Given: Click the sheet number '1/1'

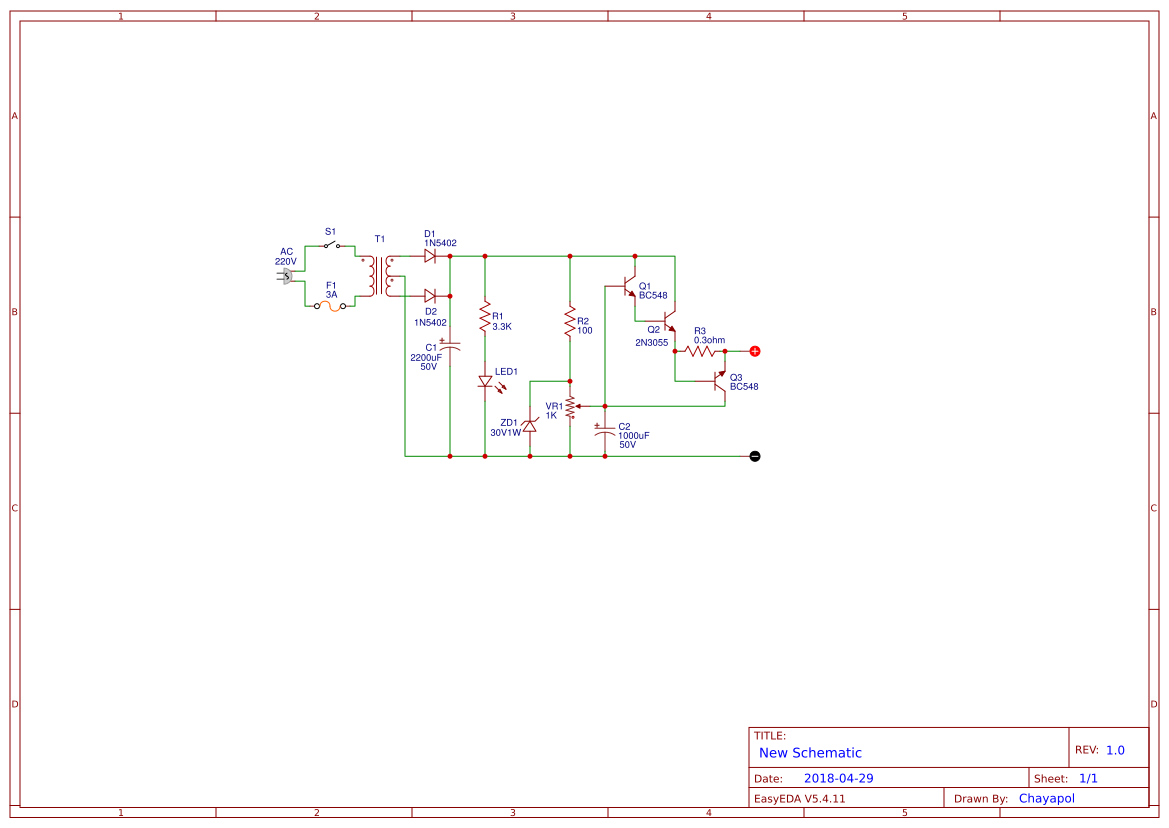Looking at the screenshot, I should (x=1088, y=778).
